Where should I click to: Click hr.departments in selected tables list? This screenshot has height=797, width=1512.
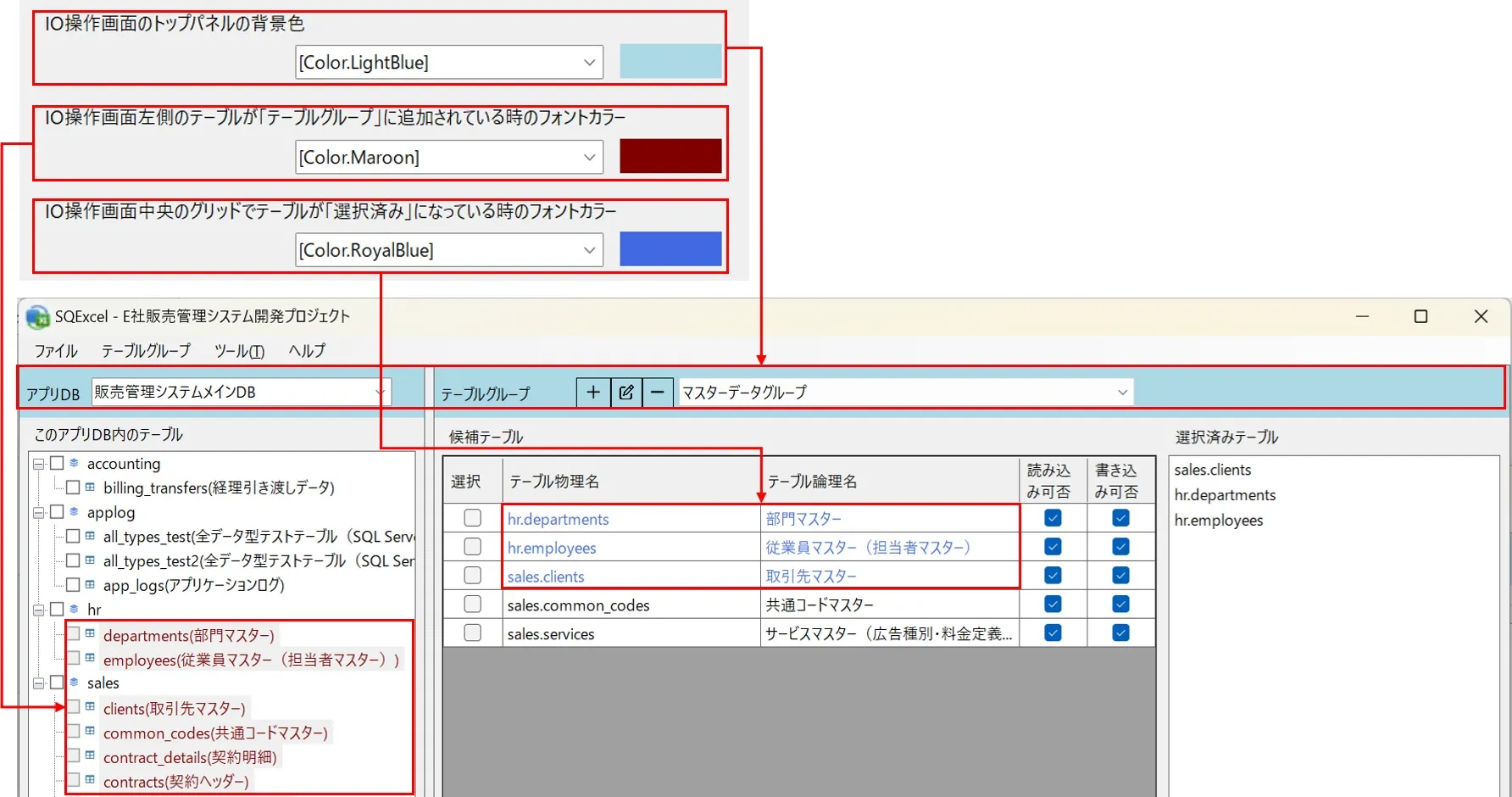(x=1225, y=495)
